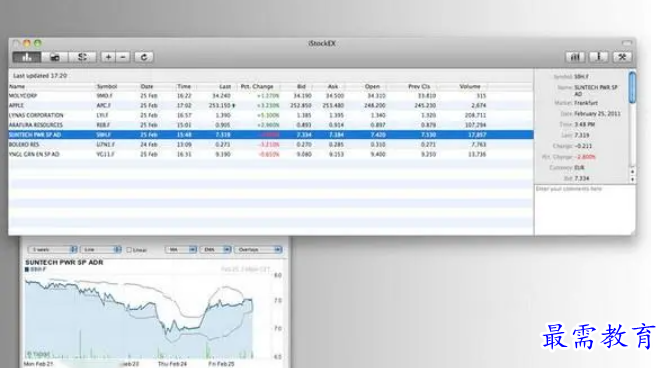Open the portfolio briefcase view in the toolbar
Viewport: 664px width, 368px height.
click(55, 57)
